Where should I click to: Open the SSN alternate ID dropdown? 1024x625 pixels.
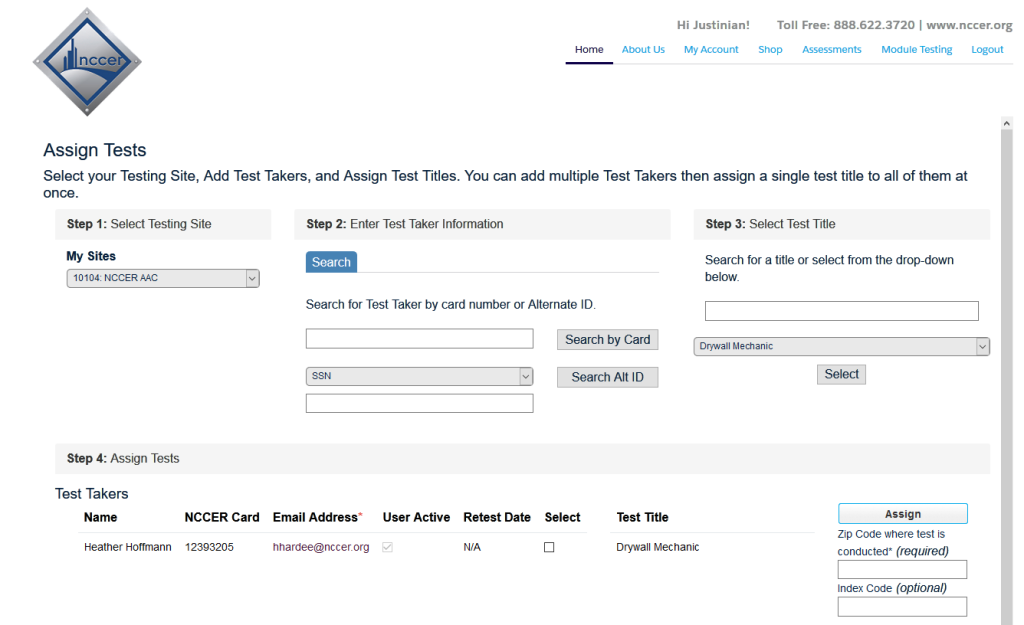pos(419,376)
